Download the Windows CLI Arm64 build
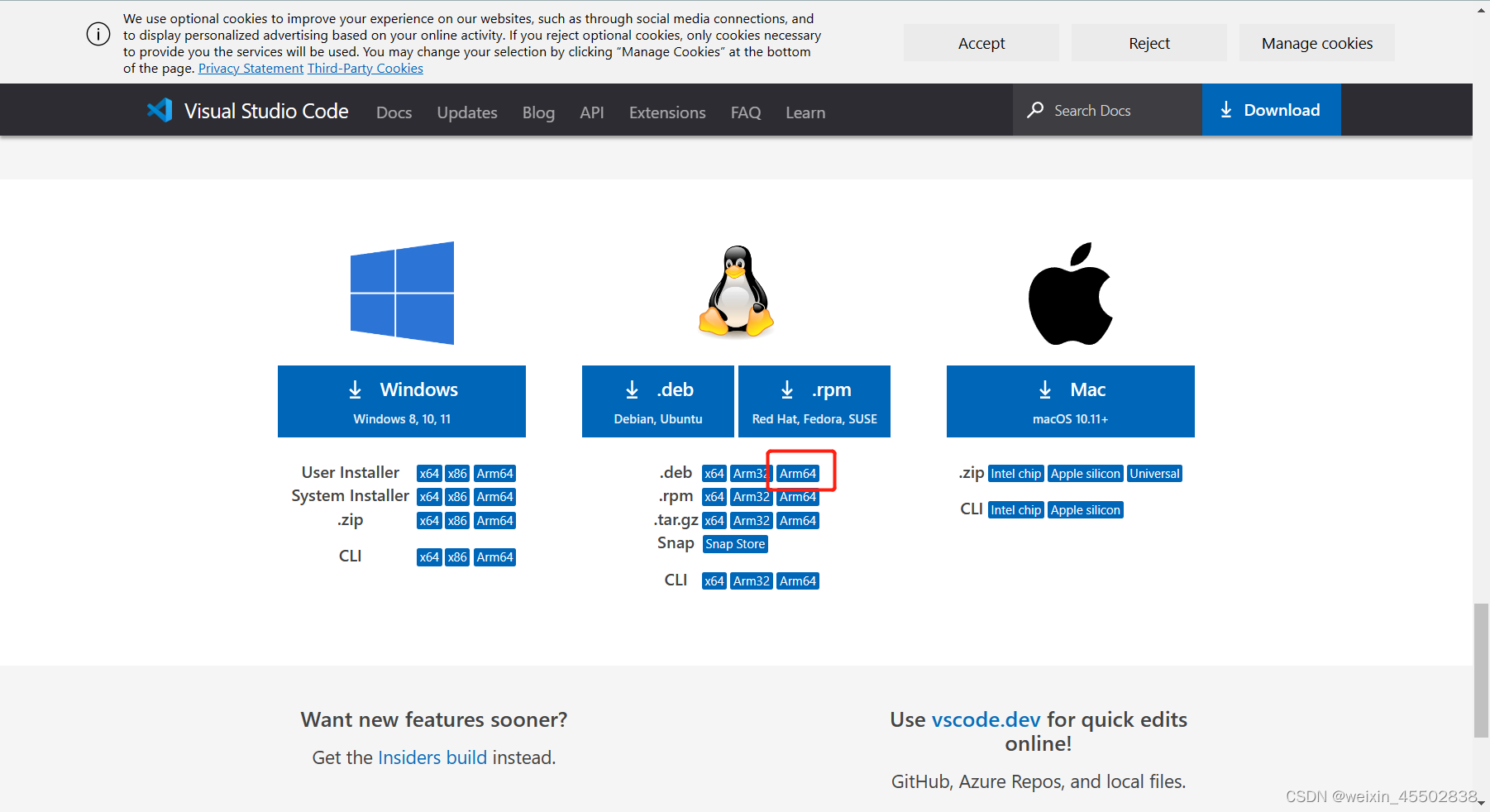Image resolution: width=1490 pixels, height=812 pixels. pyautogui.click(x=494, y=557)
